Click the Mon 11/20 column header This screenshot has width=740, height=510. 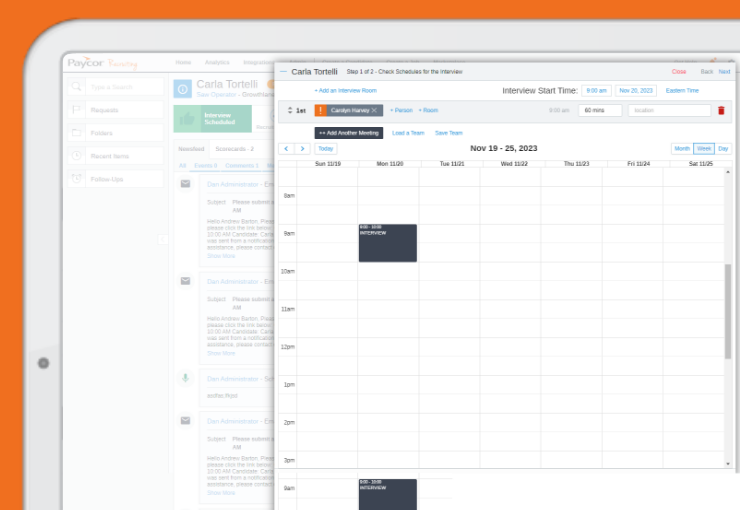390,164
